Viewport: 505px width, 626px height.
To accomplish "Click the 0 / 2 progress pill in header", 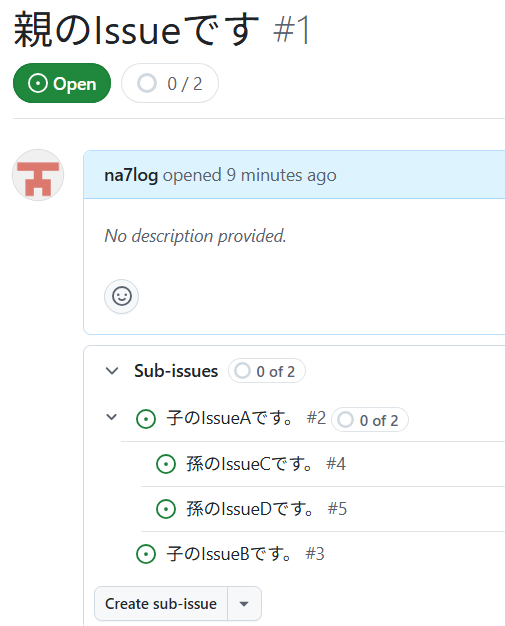I will pyautogui.click(x=170, y=83).
